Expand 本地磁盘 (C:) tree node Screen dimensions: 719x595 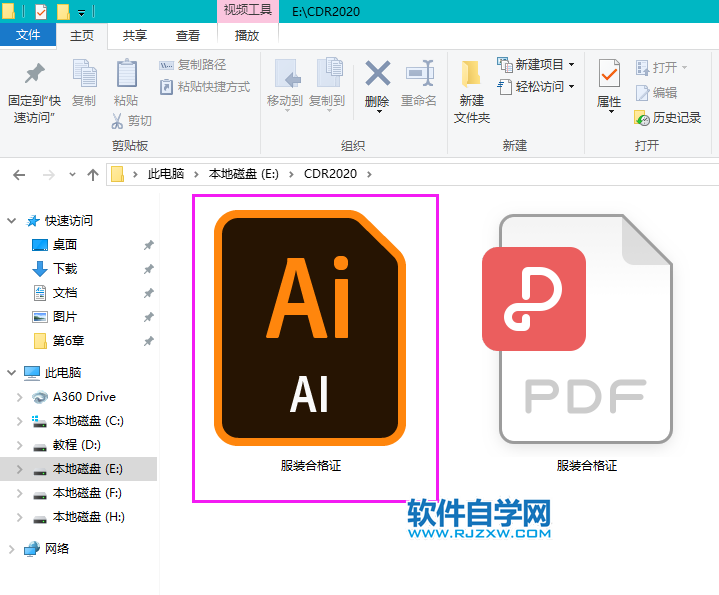[x=19, y=421]
